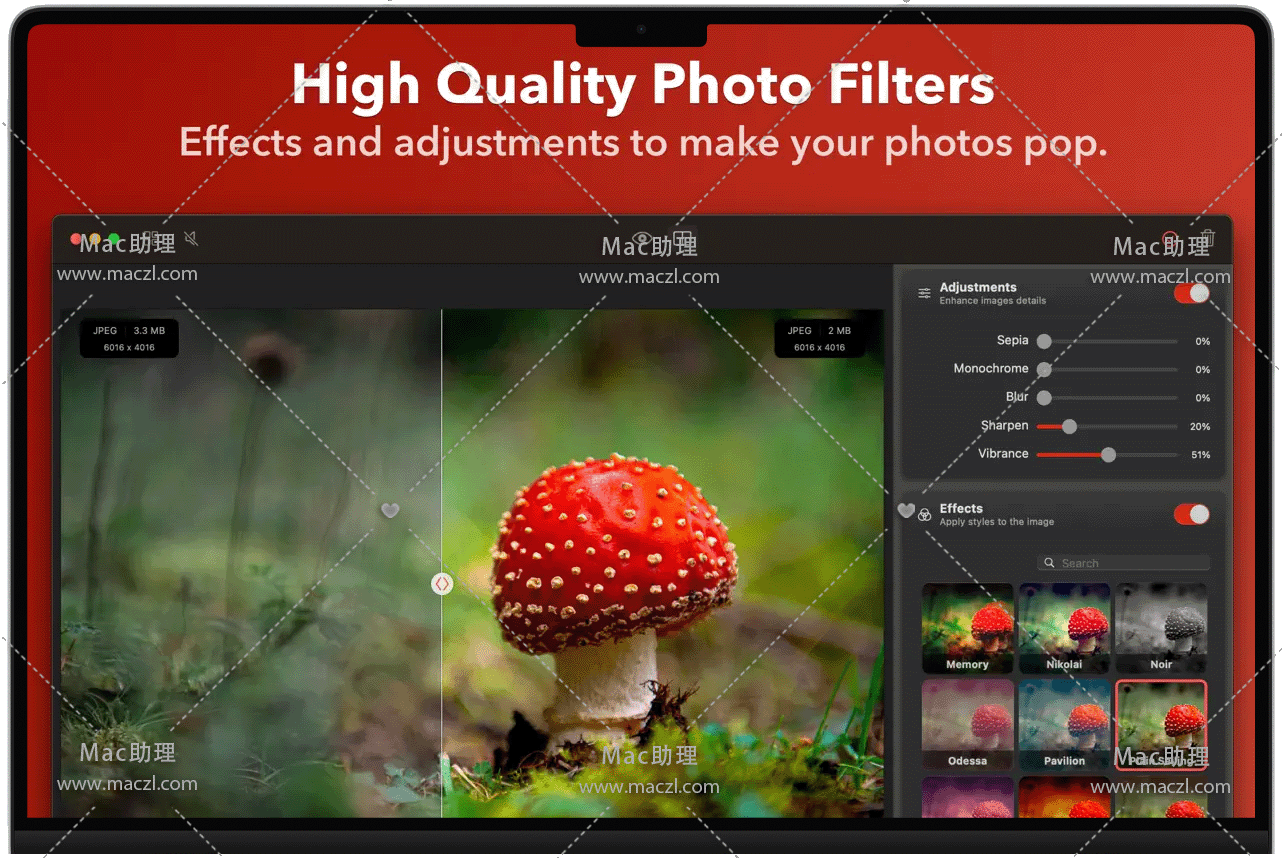Click the eye preview icon in the toolbar
This screenshot has height=858, width=1282.
click(x=643, y=239)
